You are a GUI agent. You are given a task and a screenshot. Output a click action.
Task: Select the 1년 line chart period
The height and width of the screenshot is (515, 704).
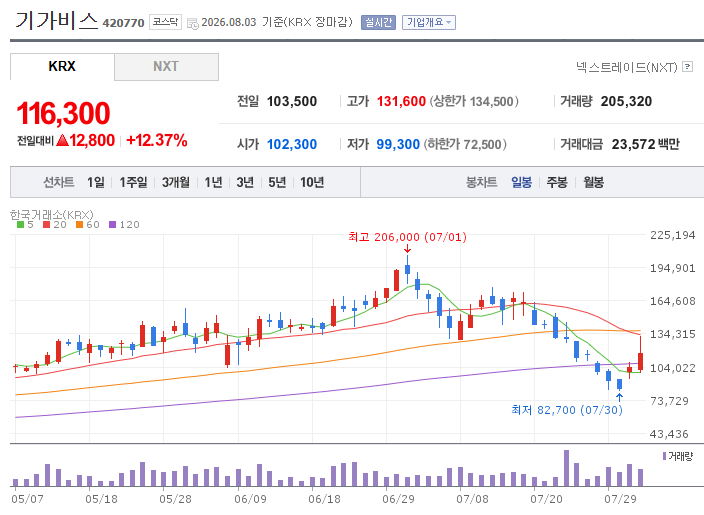[x=213, y=182]
